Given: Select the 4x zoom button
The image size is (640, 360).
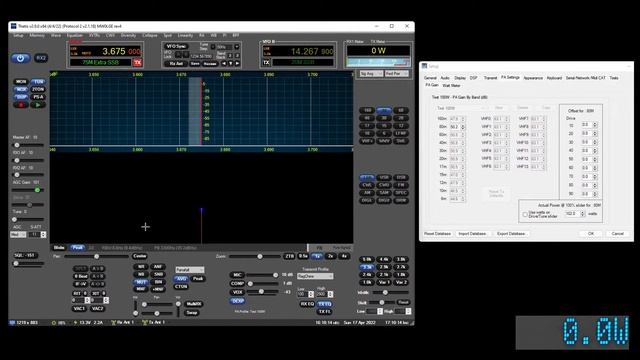Looking at the screenshot, I should [344, 256].
